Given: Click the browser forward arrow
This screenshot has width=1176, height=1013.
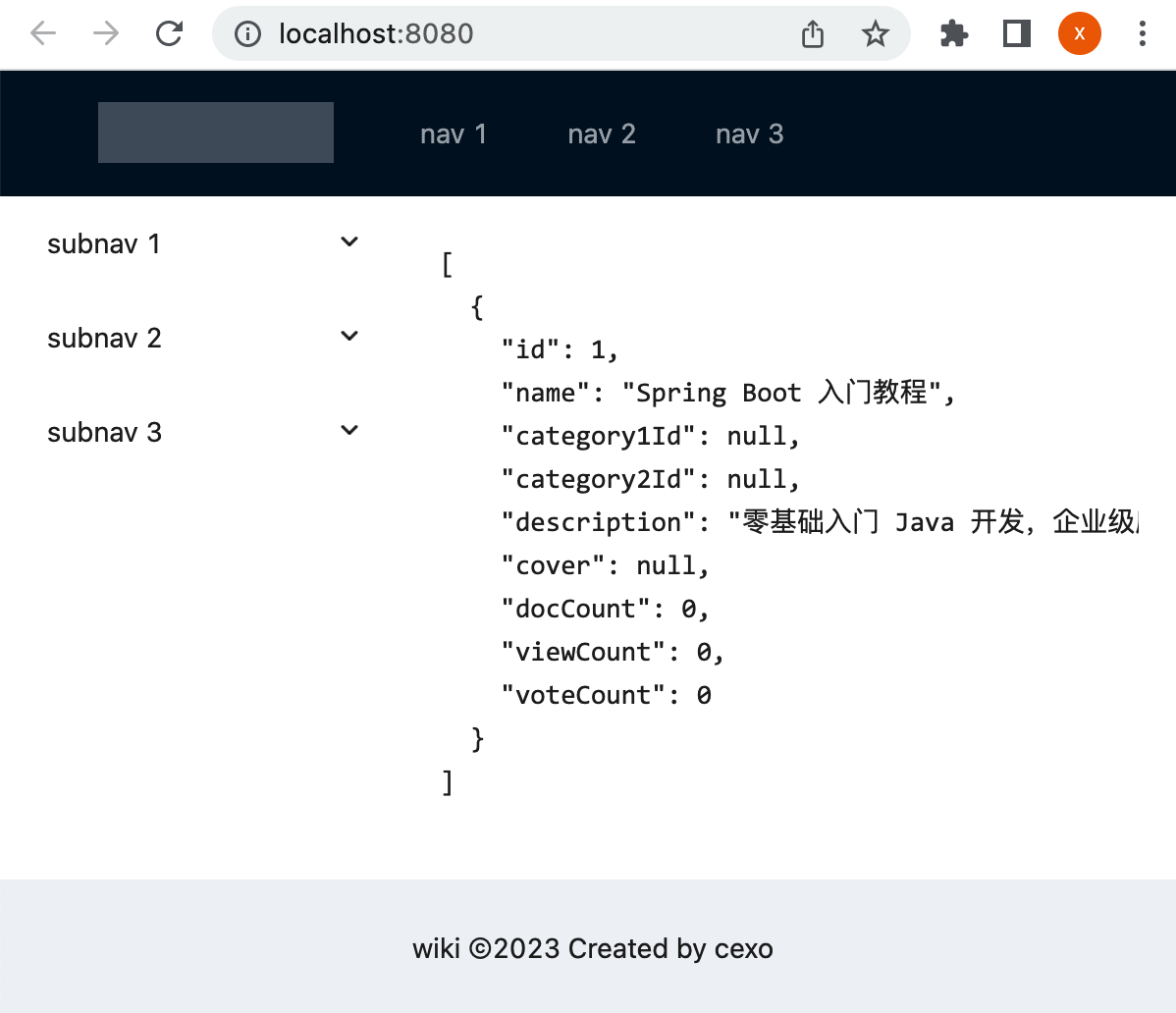Looking at the screenshot, I should coord(105,32).
